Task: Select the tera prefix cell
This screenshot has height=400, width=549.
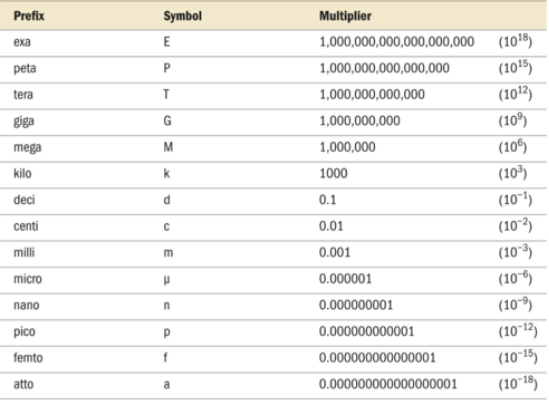Action: [x=23, y=95]
